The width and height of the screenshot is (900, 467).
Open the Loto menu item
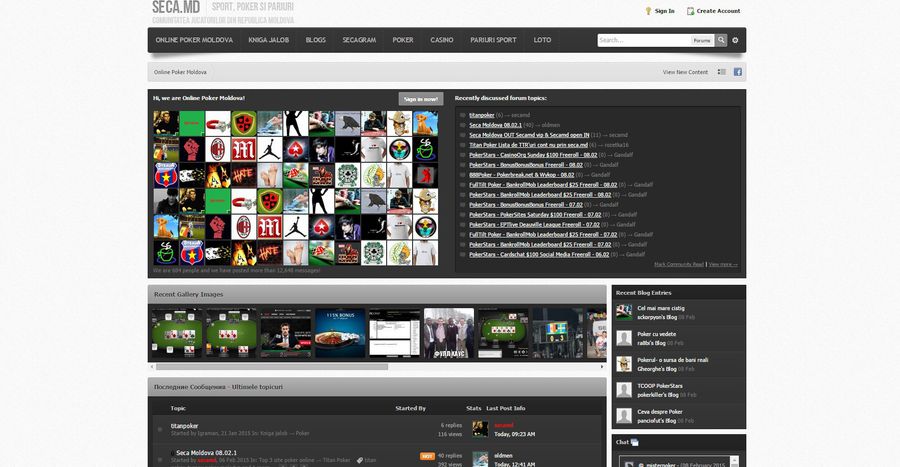point(542,40)
